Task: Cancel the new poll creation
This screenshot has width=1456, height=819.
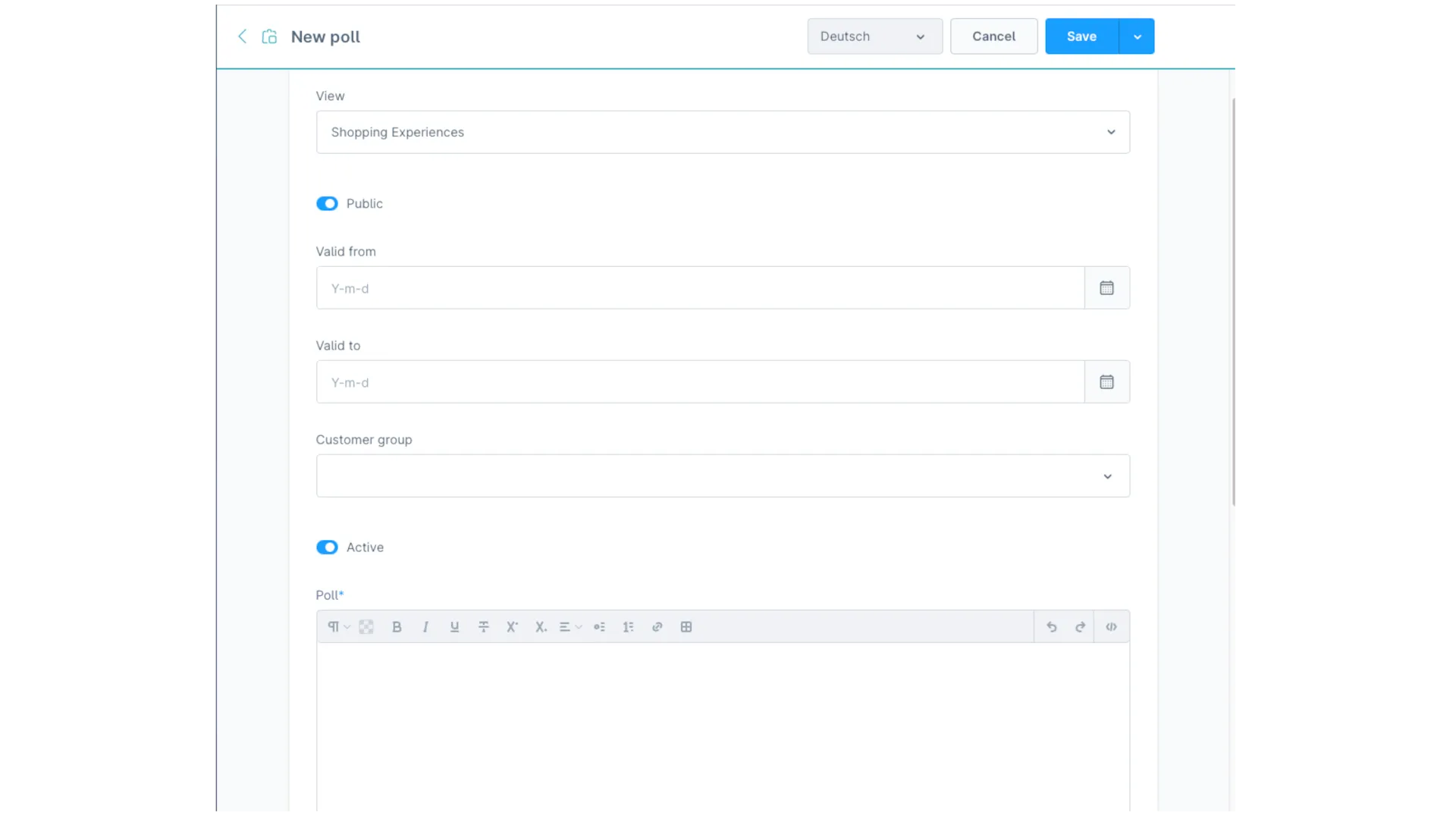Action: point(993,36)
